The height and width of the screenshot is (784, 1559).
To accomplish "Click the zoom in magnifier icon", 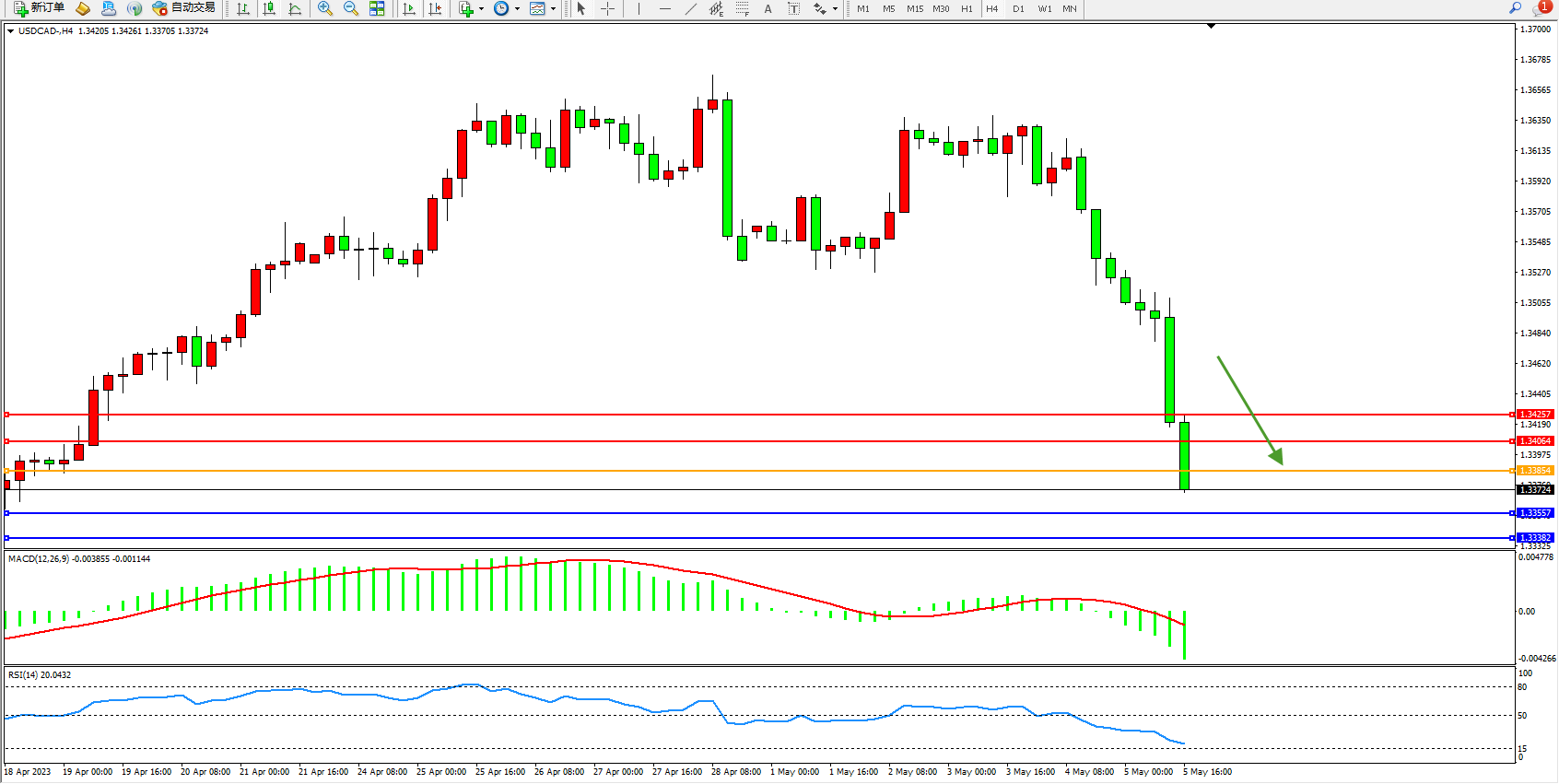I will point(325,8).
